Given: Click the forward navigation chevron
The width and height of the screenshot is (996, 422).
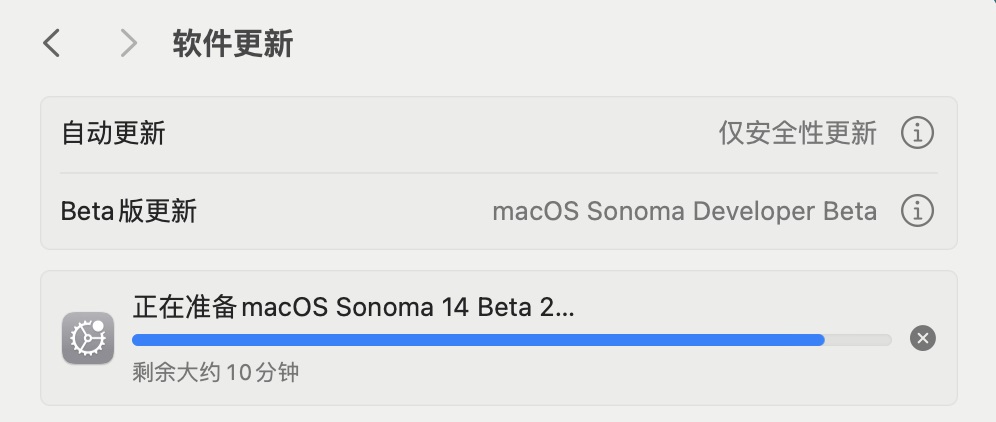Looking at the screenshot, I should click(x=127, y=43).
